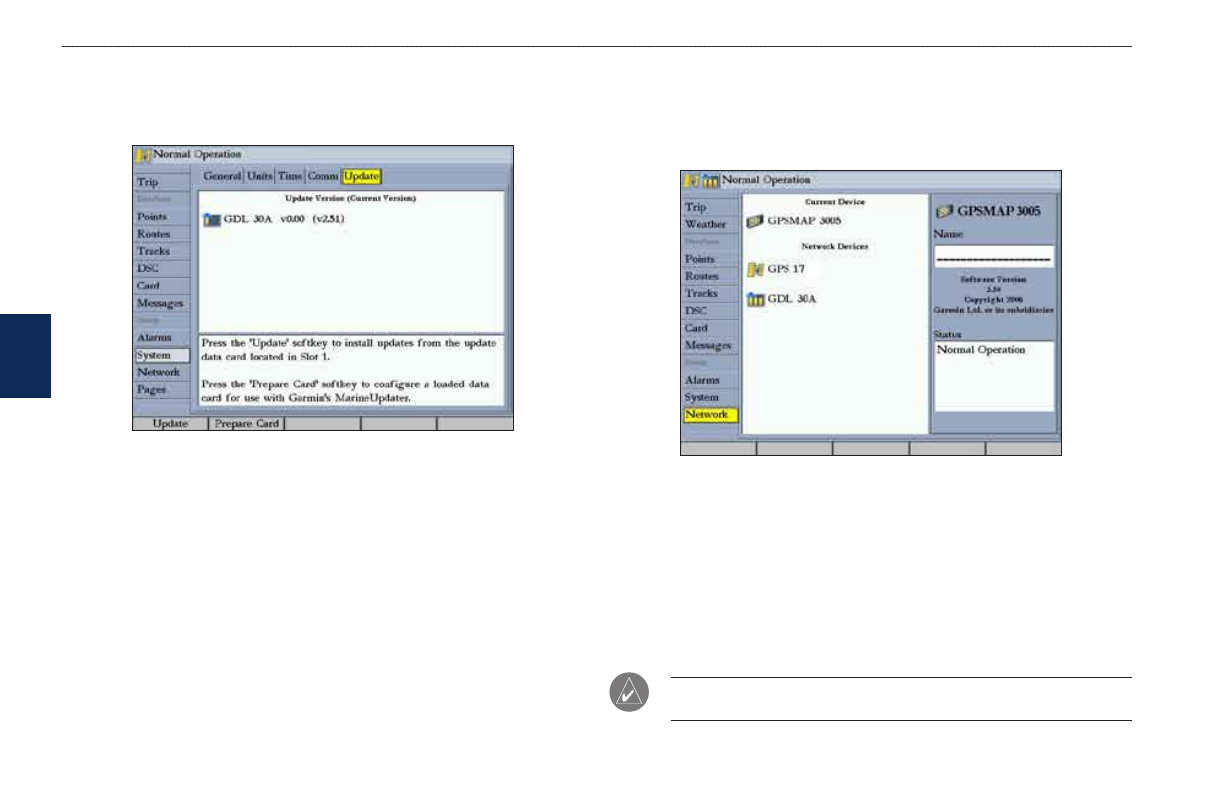This screenshot has height=796, width=1224.
Task: Open Routes in the Network Devices screen sidebar
Action: pyautogui.click(x=710, y=276)
